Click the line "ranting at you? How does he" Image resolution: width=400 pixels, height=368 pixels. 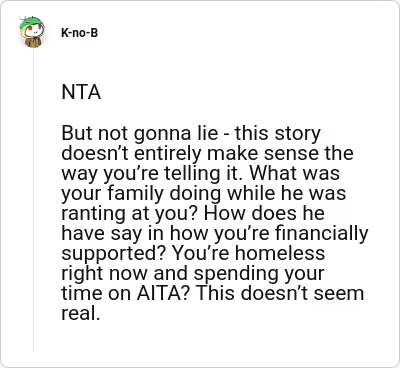(193, 213)
